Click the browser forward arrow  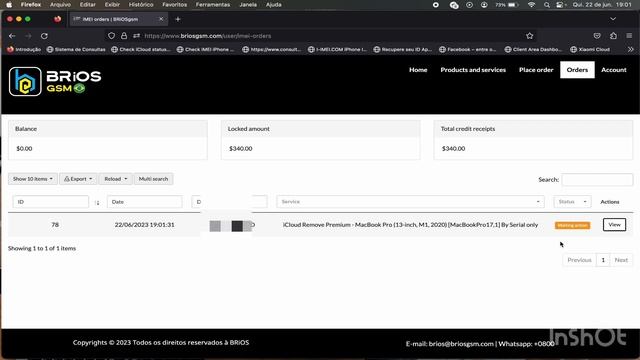[28, 36]
